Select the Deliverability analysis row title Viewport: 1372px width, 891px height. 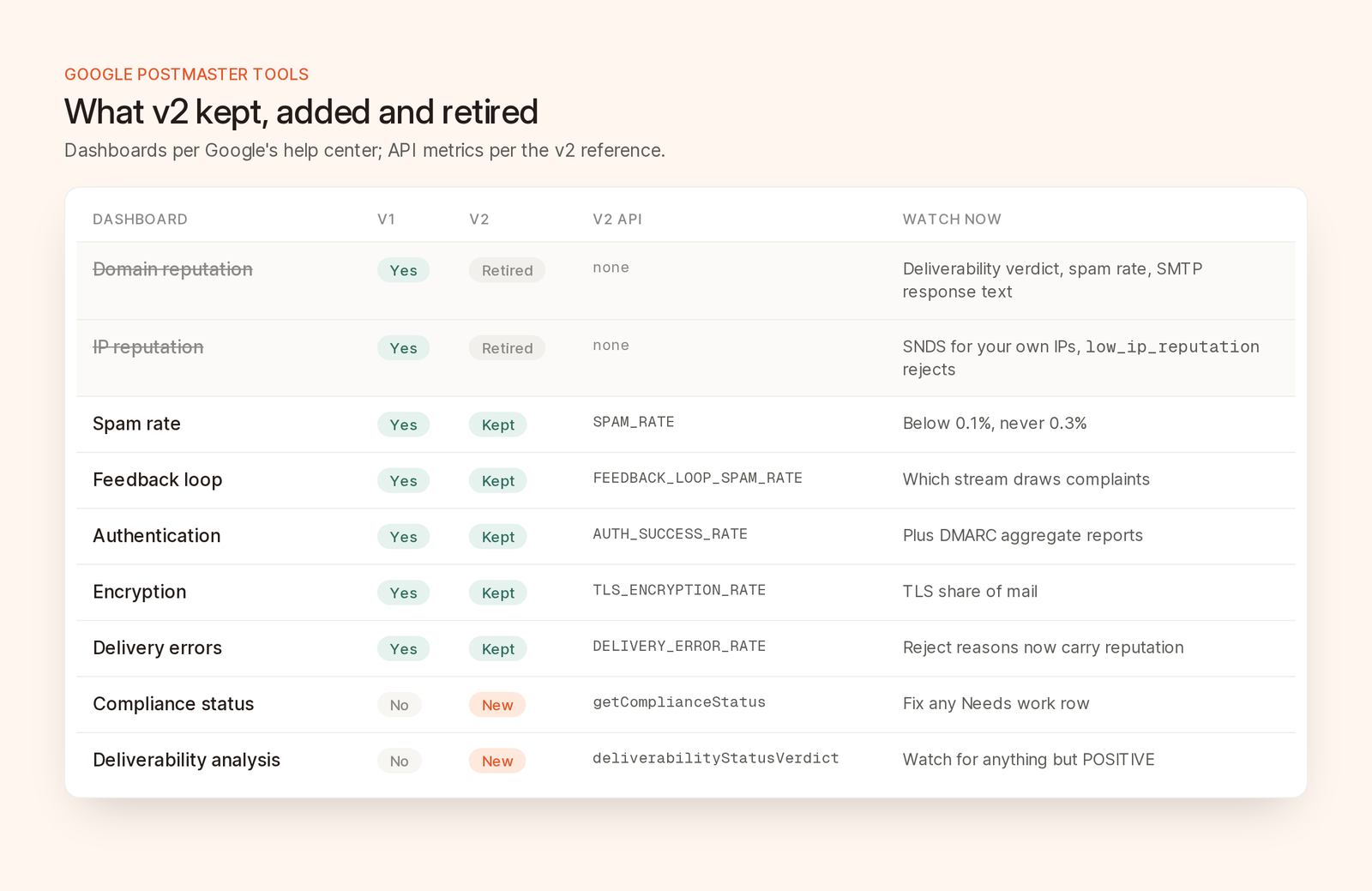point(186,760)
